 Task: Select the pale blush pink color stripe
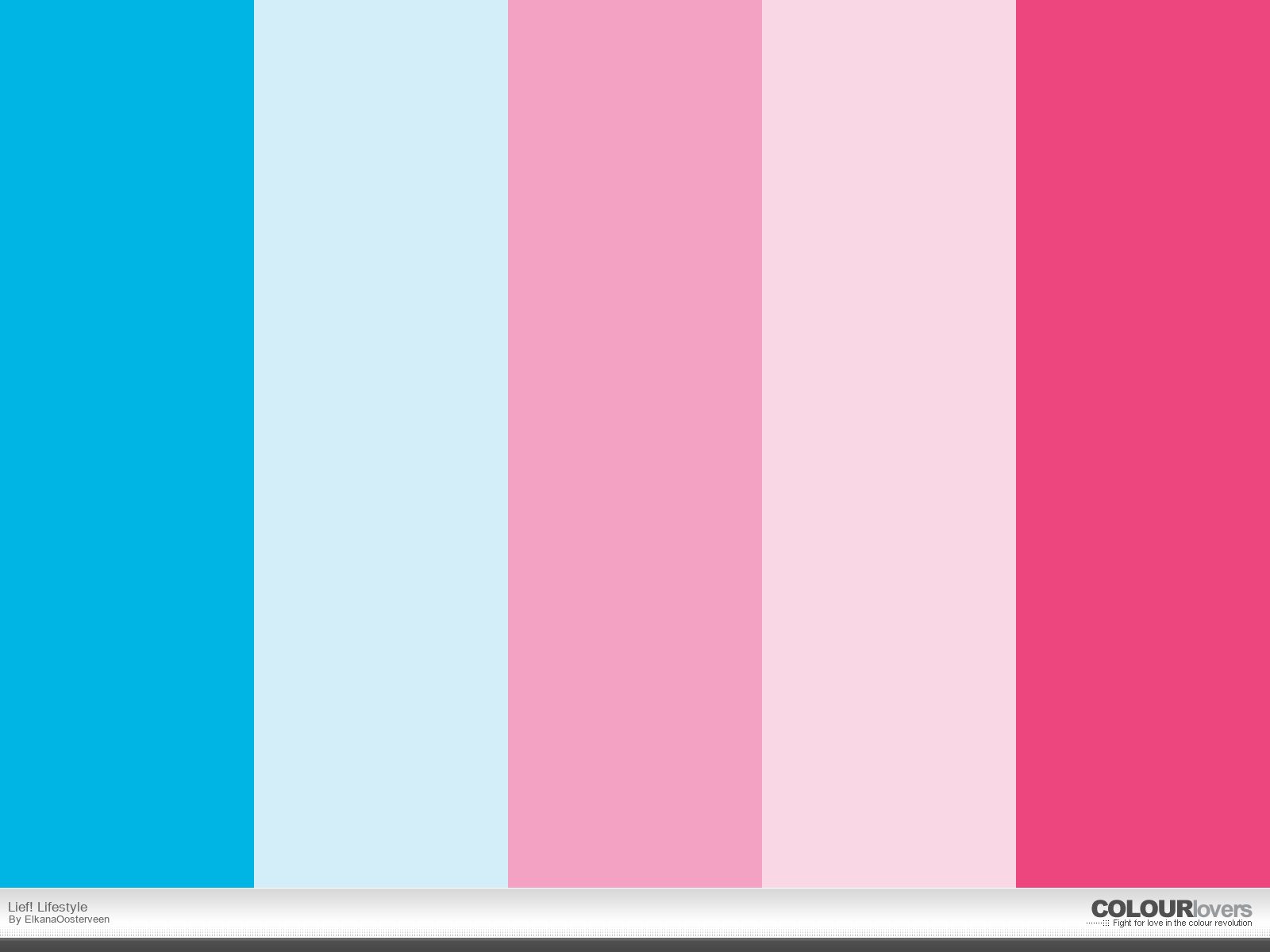pyautogui.click(x=889, y=443)
